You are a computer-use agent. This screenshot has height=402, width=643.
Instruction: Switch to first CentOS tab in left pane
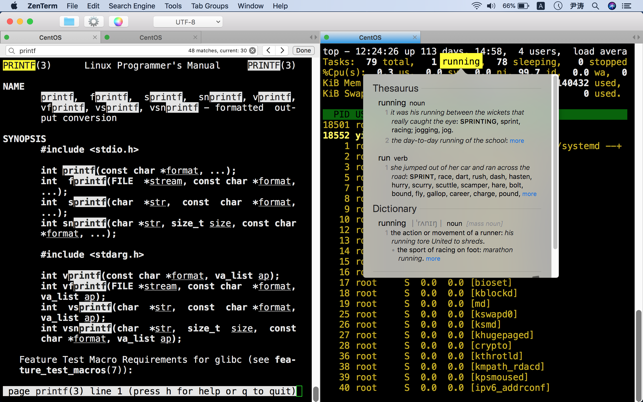(50, 37)
